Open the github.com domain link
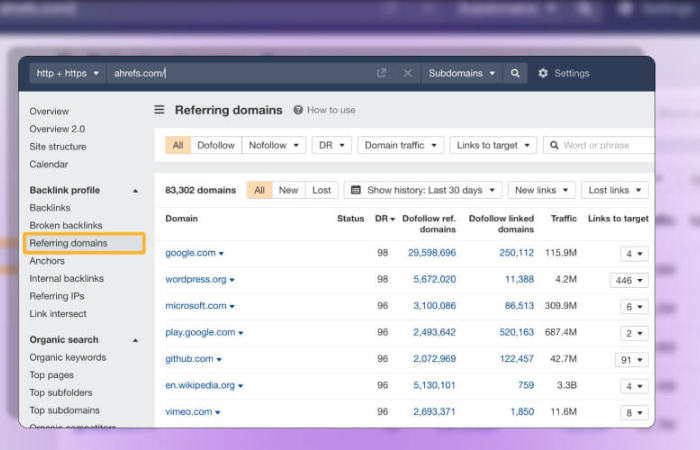Image resolution: width=700 pixels, height=450 pixels. click(189, 359)
